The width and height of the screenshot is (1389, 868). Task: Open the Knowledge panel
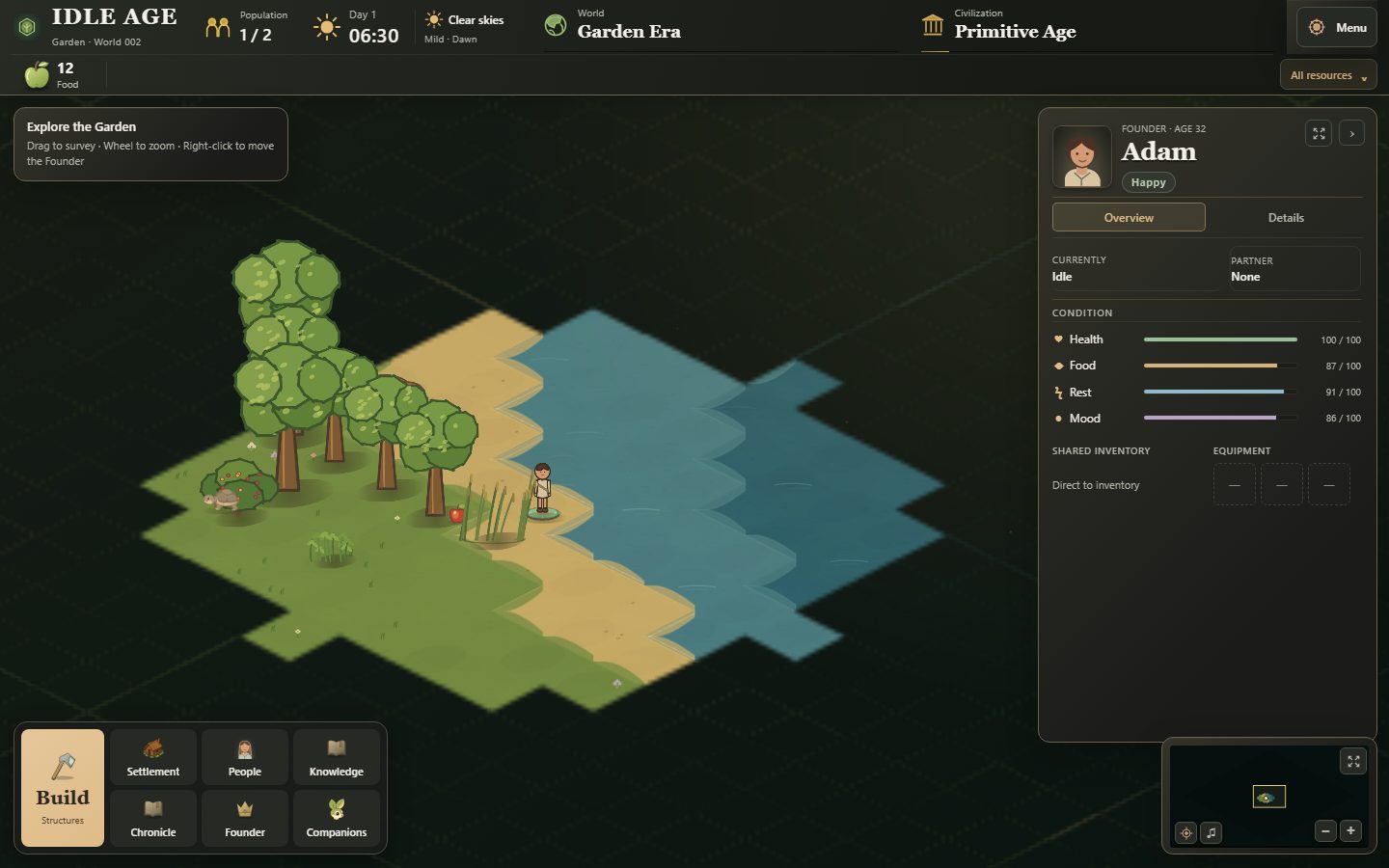(x=337, y=757)
